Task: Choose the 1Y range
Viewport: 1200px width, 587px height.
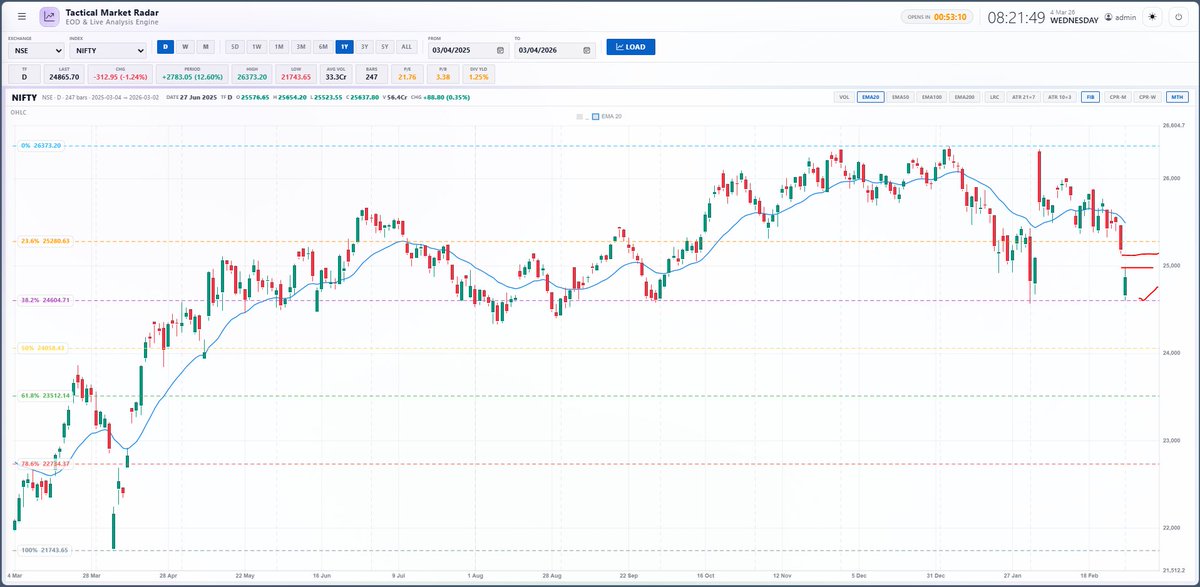Action: (344, 47)
